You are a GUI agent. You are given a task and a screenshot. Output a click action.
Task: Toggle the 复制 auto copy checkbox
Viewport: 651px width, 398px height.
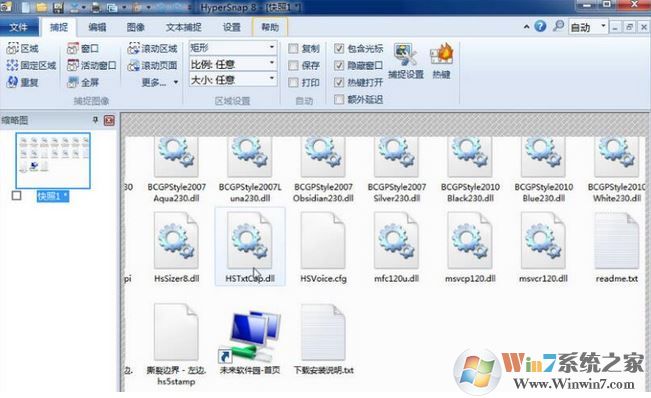tap(293, 49)
